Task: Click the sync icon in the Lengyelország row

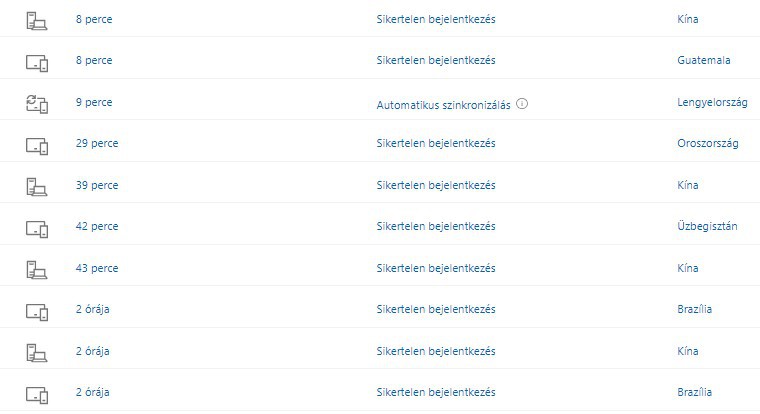Action: pyautogui.click(x=37, y=103)
